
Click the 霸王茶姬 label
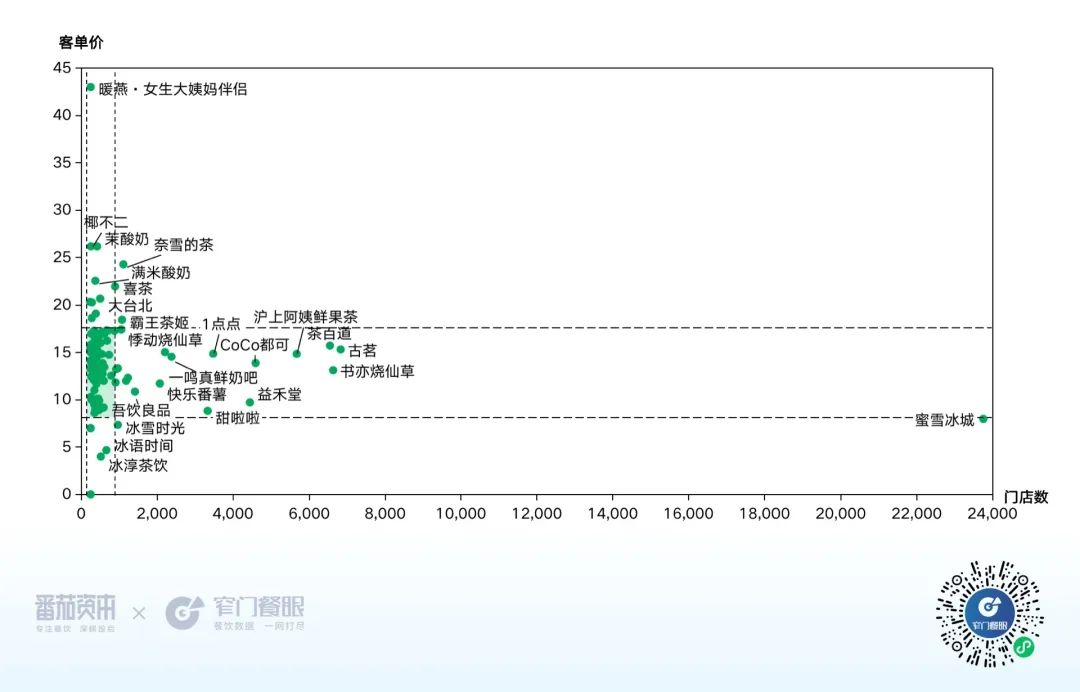pos(159,322)
